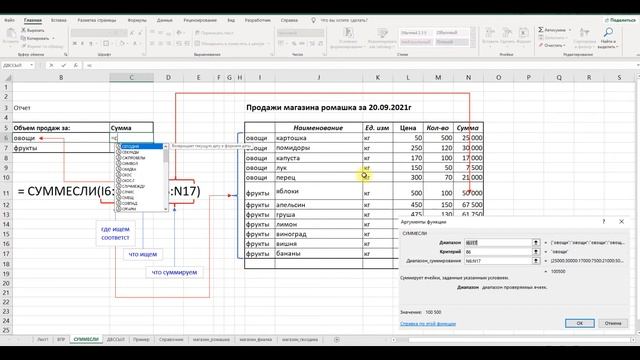This screenshot has width=640, height=360.
Task: Open the Файл menu tab
Action: tap(9, 20)
